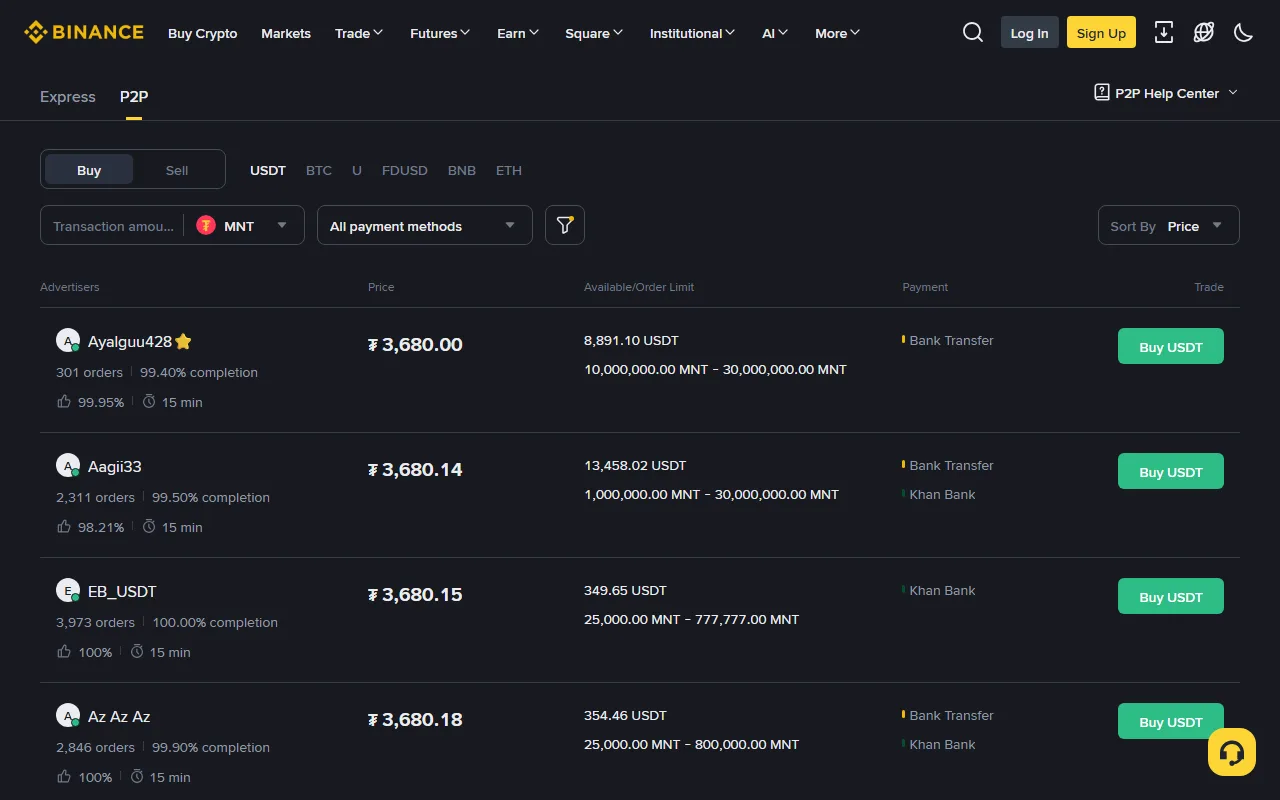Expand the AI menu
Viewport: 1280px width, 800px height.
[775, 33]
